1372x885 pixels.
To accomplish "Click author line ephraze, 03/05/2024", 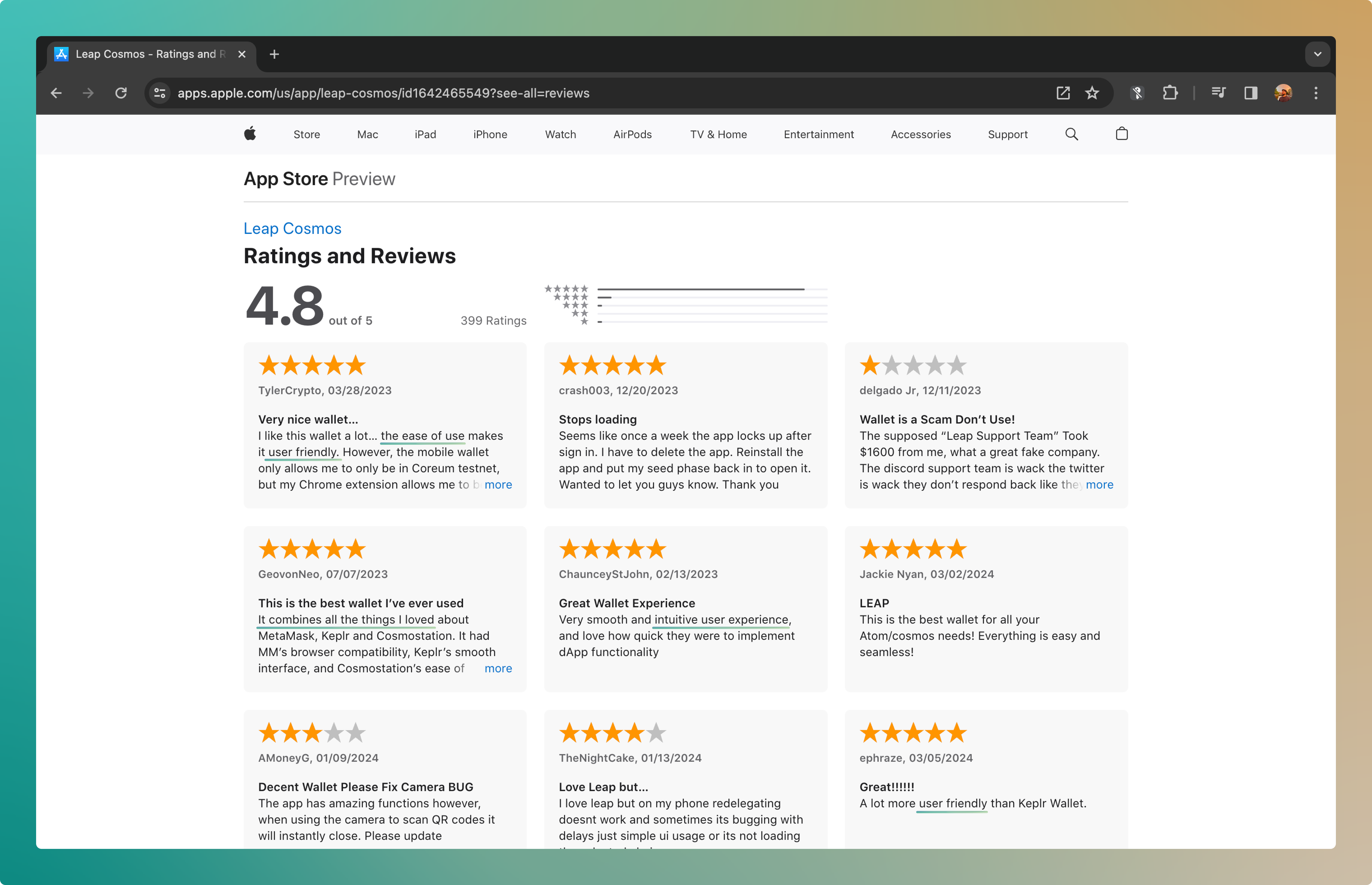I will click(x=916, y=758).
